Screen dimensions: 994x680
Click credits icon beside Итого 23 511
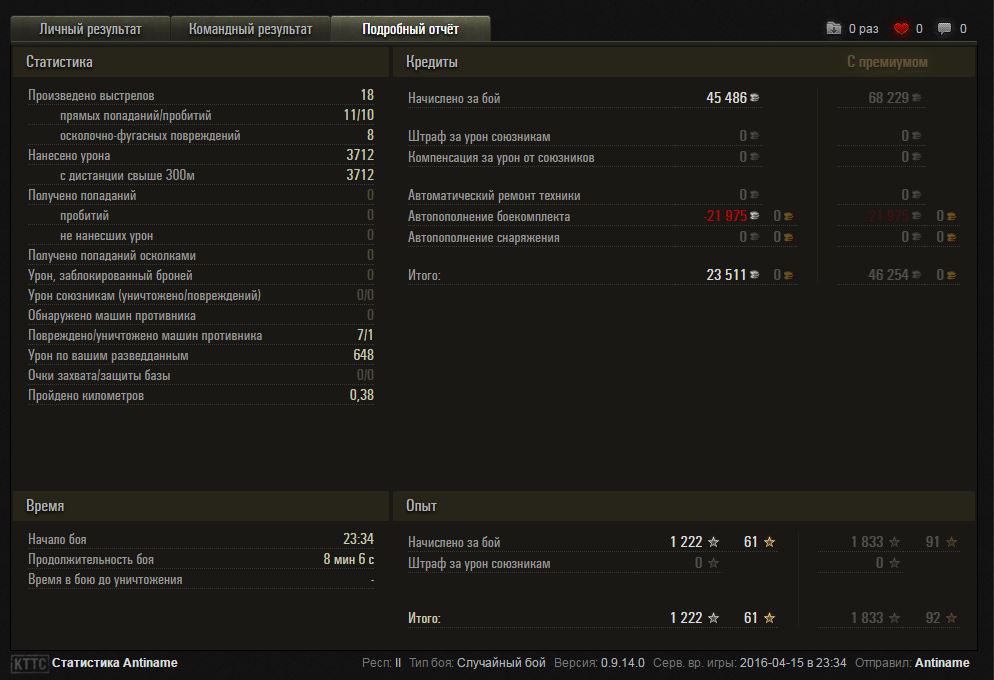(x=754, y=274)
